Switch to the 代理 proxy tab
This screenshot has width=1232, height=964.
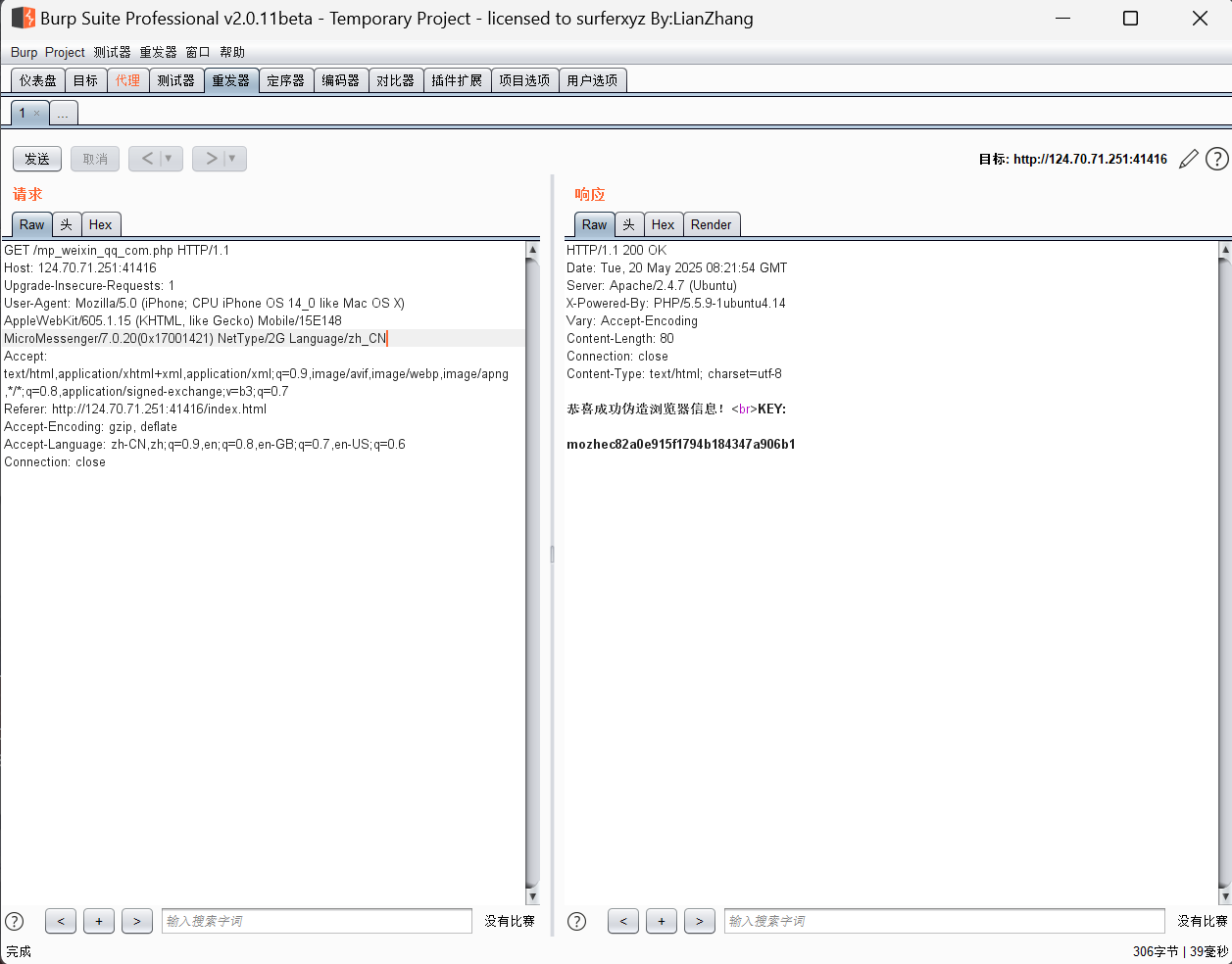tap(127, 80)
